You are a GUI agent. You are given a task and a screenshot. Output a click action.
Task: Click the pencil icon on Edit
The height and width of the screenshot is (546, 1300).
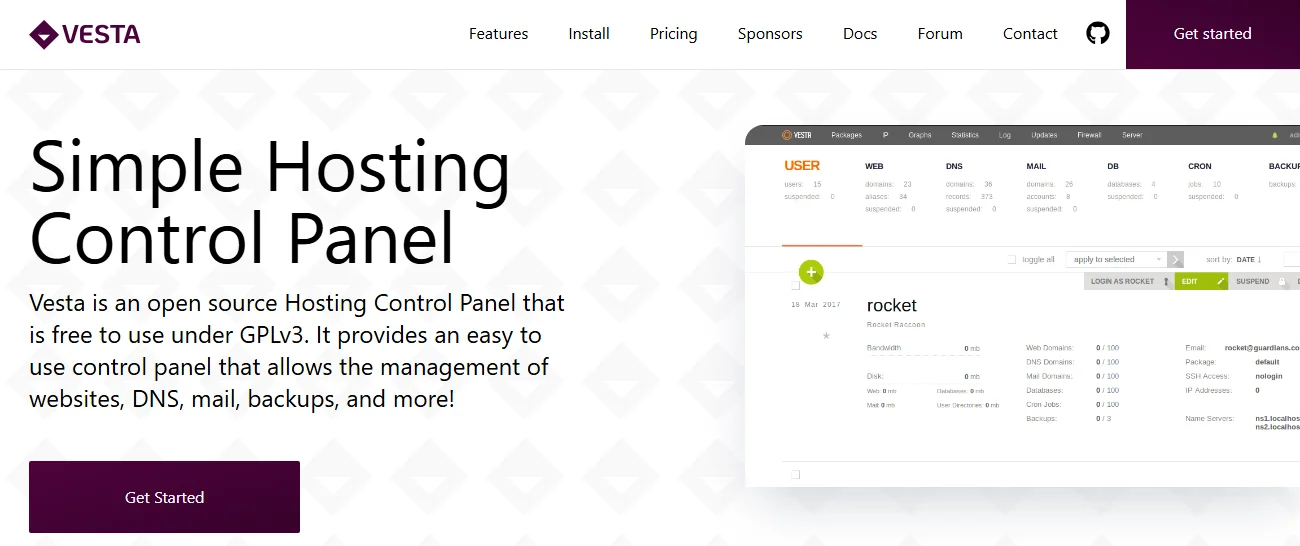pos(1220,282)
